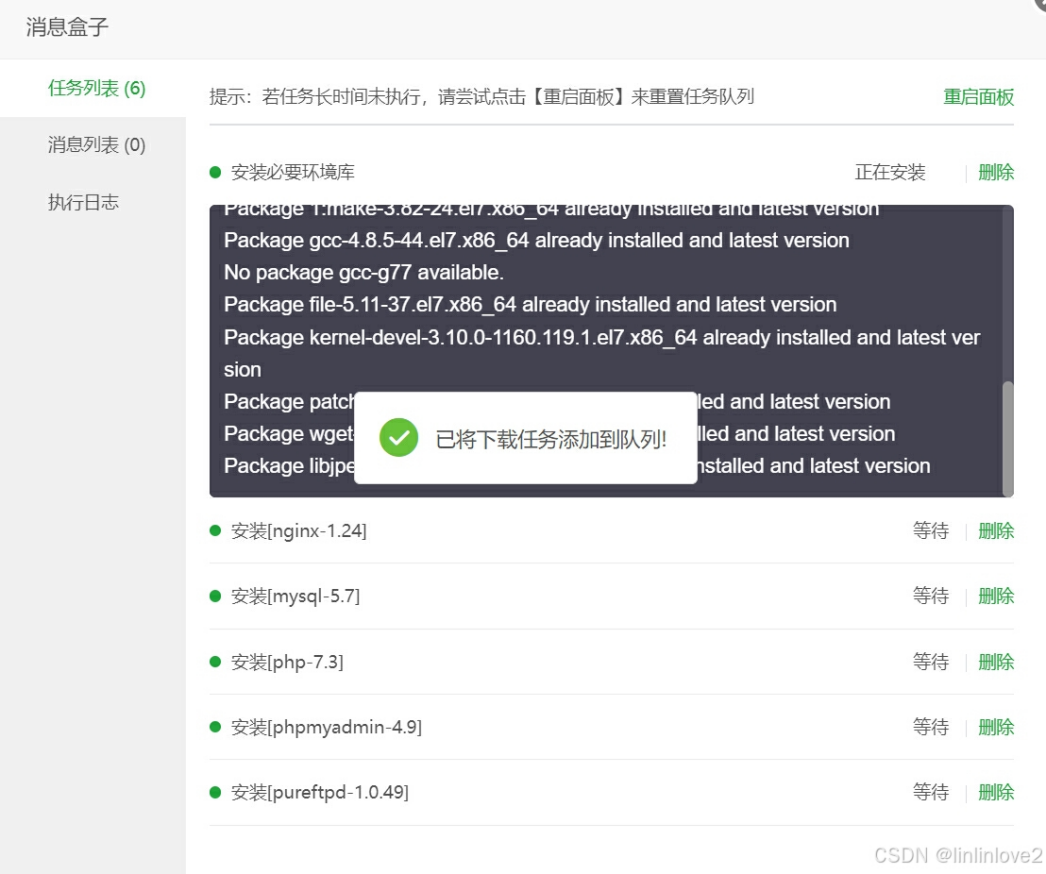Select the 安装[php-7.3] task name
1046x874 pixels.
click(288, 662)
